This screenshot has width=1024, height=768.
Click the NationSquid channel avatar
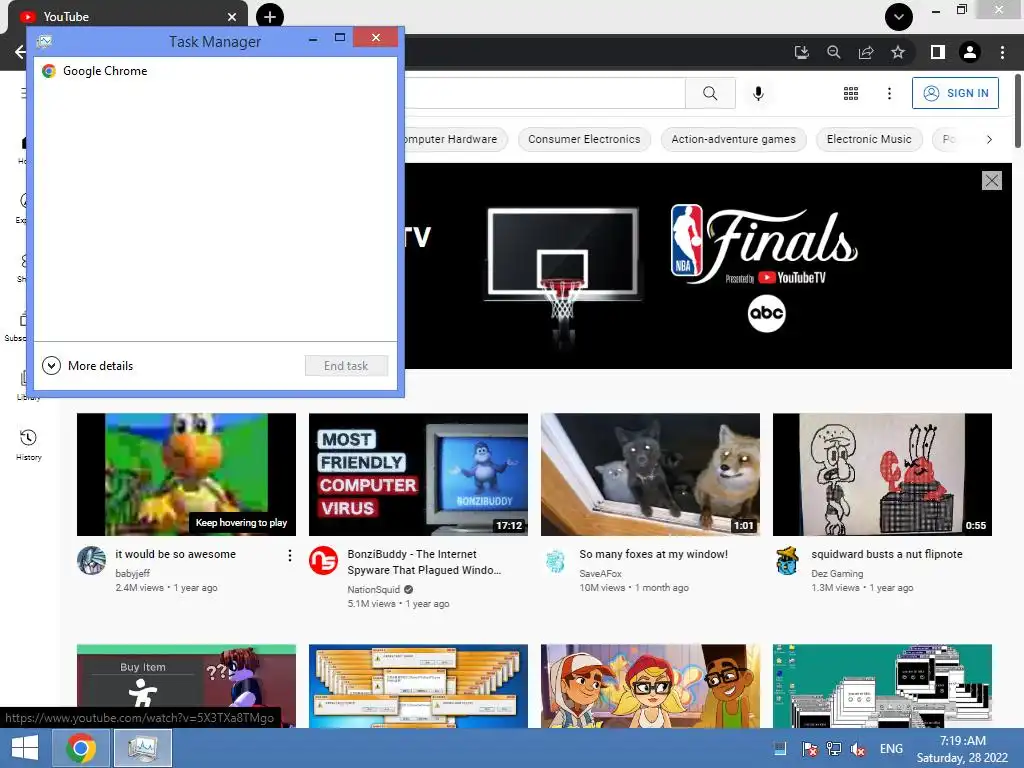[x=323, y=560]
